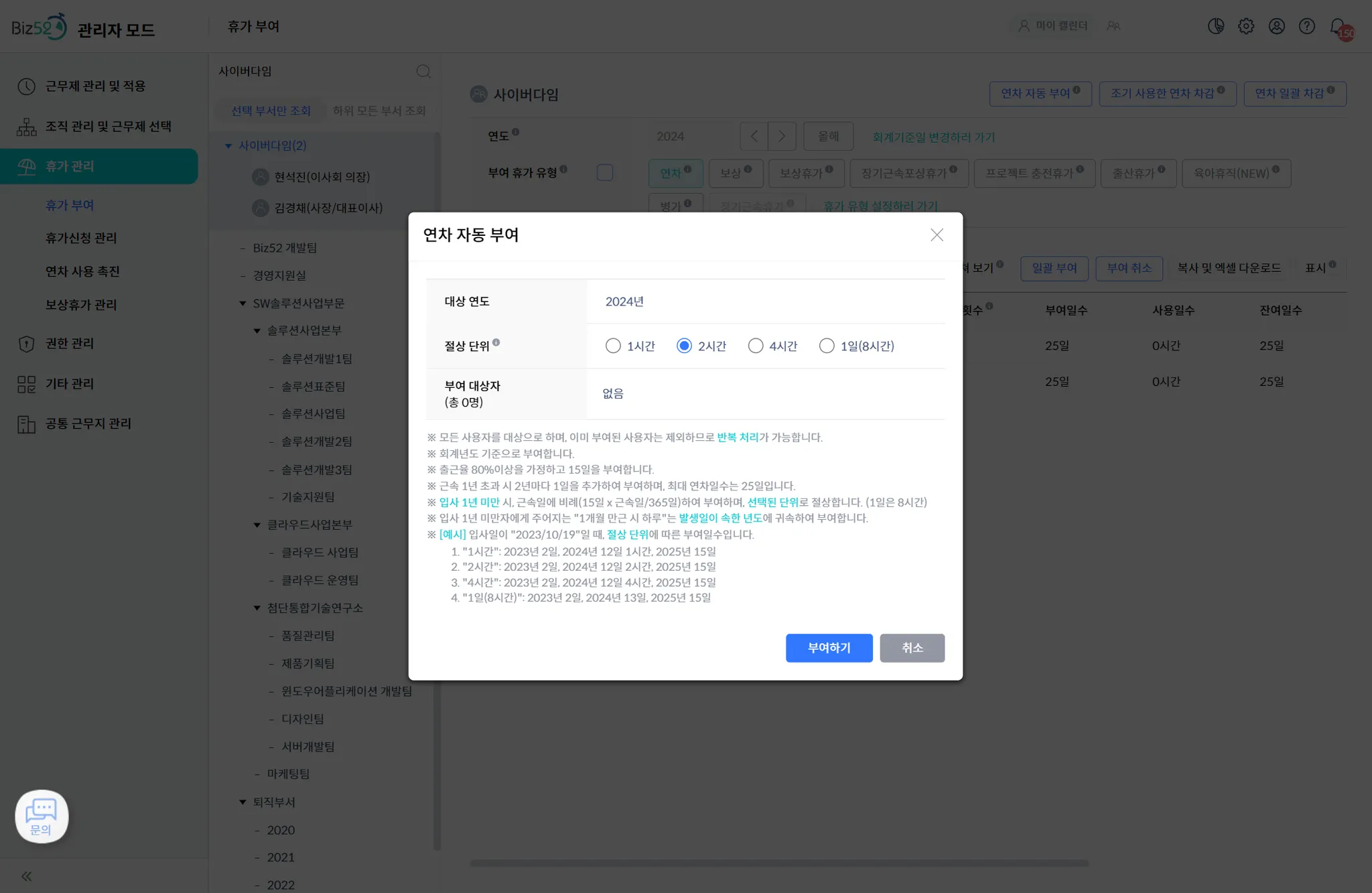
Task: Click the 취소 button in dialog
Action: point(912,648)
